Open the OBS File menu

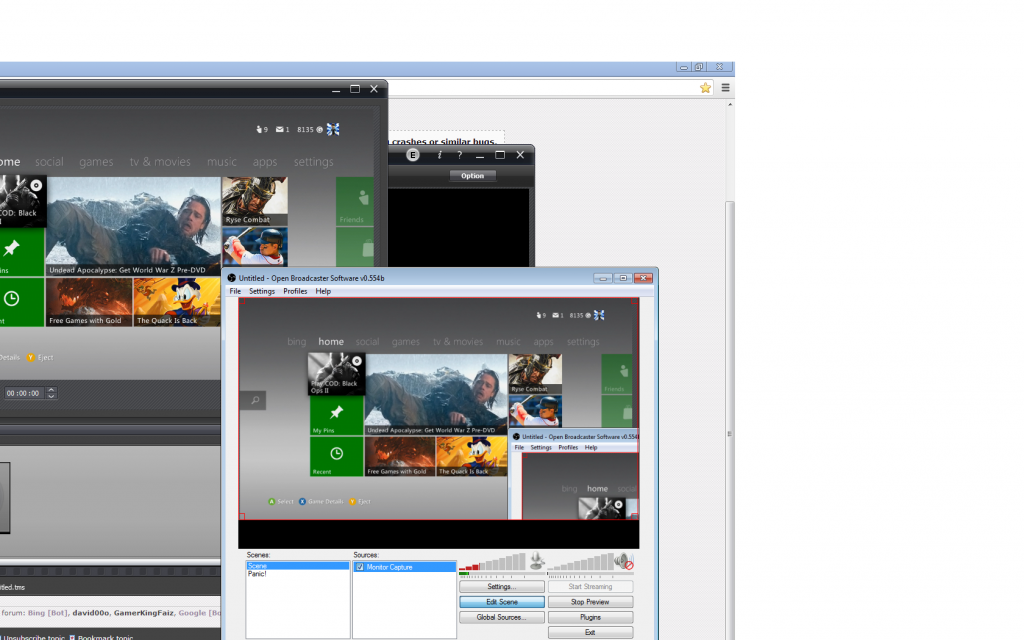click(x=235, y=291)
